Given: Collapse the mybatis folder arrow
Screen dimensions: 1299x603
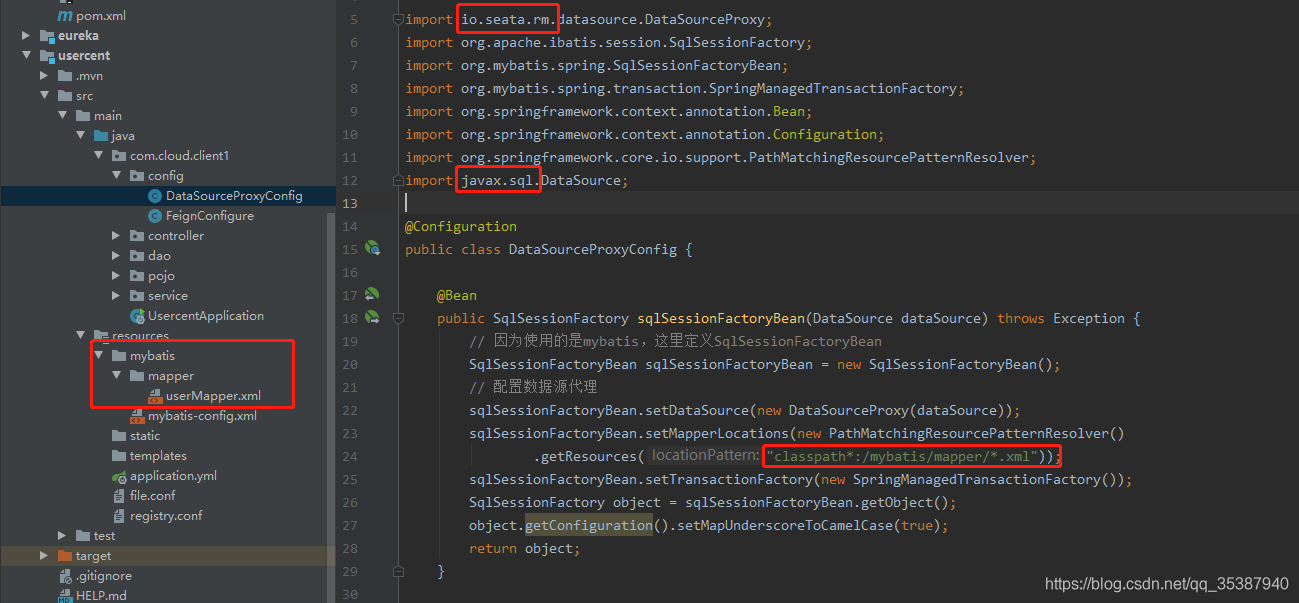Looking at the screenshot, I should (x=98, y=356).
